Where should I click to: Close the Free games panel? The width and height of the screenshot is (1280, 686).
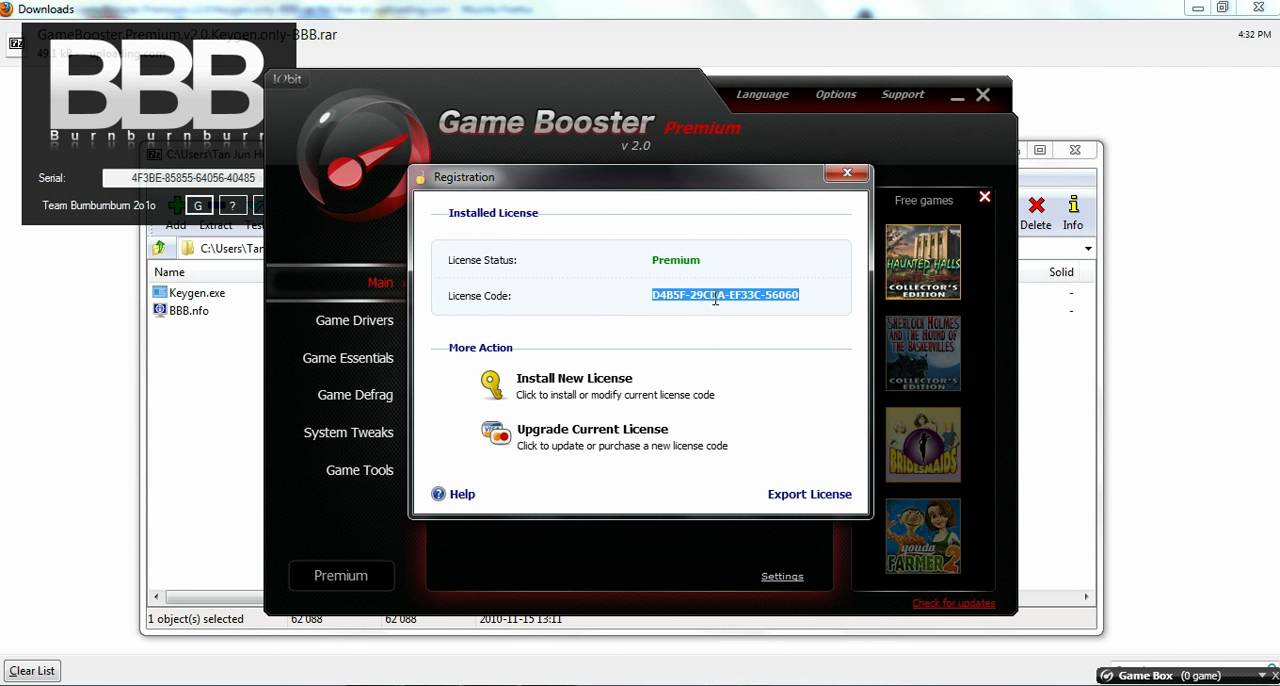click(984, 197)
